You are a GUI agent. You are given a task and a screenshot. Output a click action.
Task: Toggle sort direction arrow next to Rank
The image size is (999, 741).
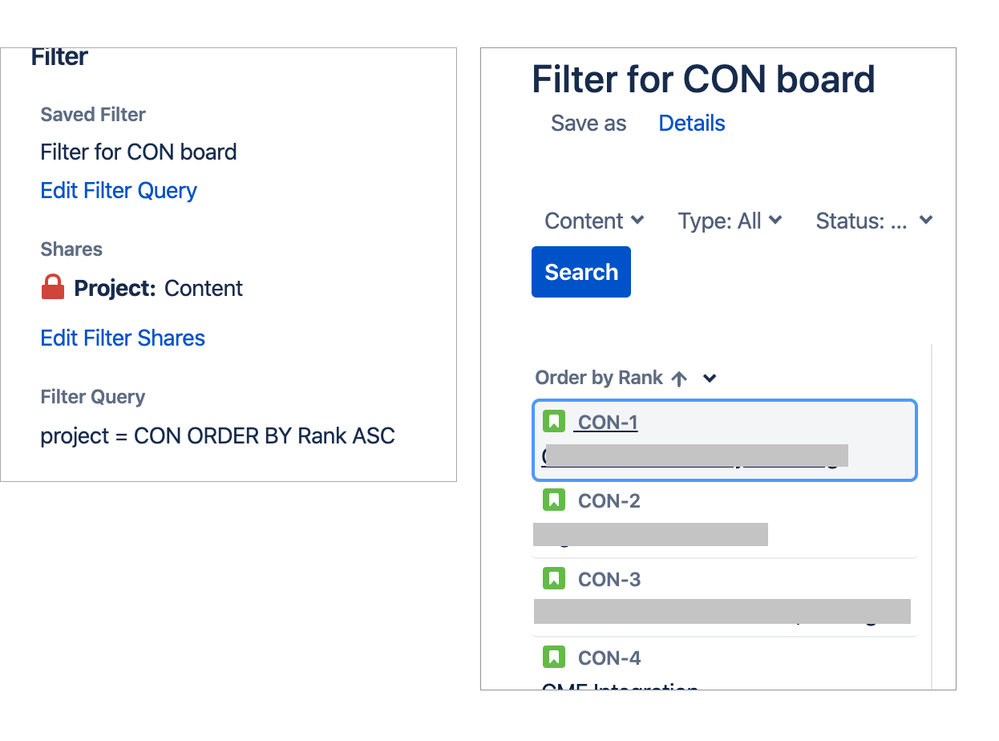[679, 378]
